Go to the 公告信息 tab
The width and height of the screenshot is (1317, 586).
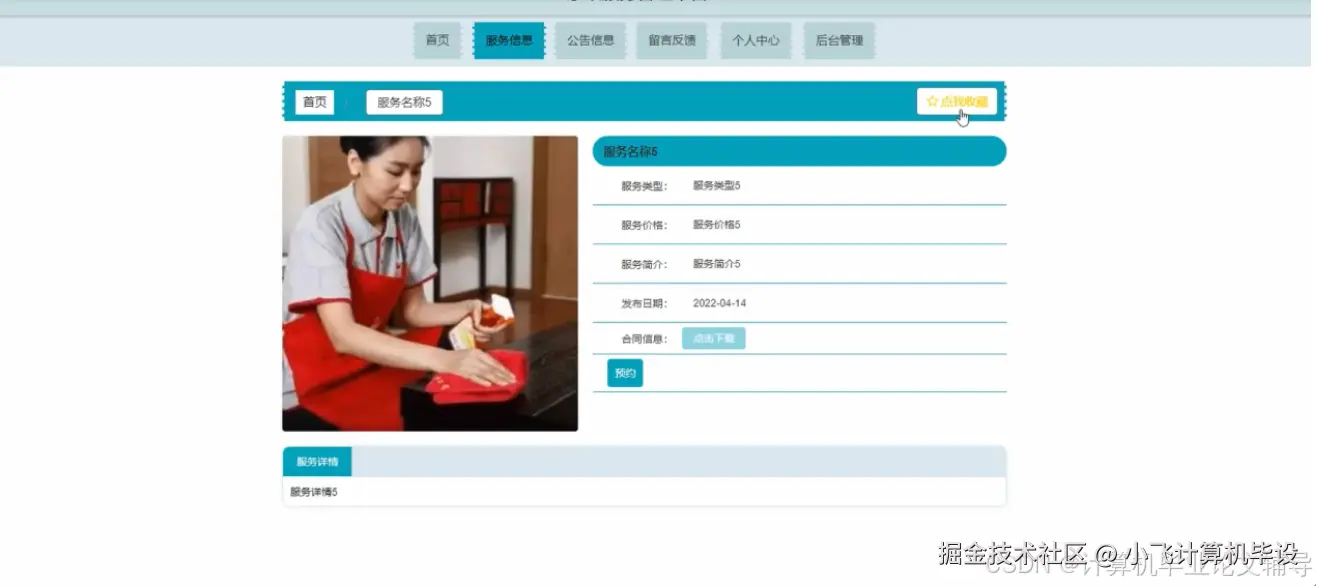point(590,41)
